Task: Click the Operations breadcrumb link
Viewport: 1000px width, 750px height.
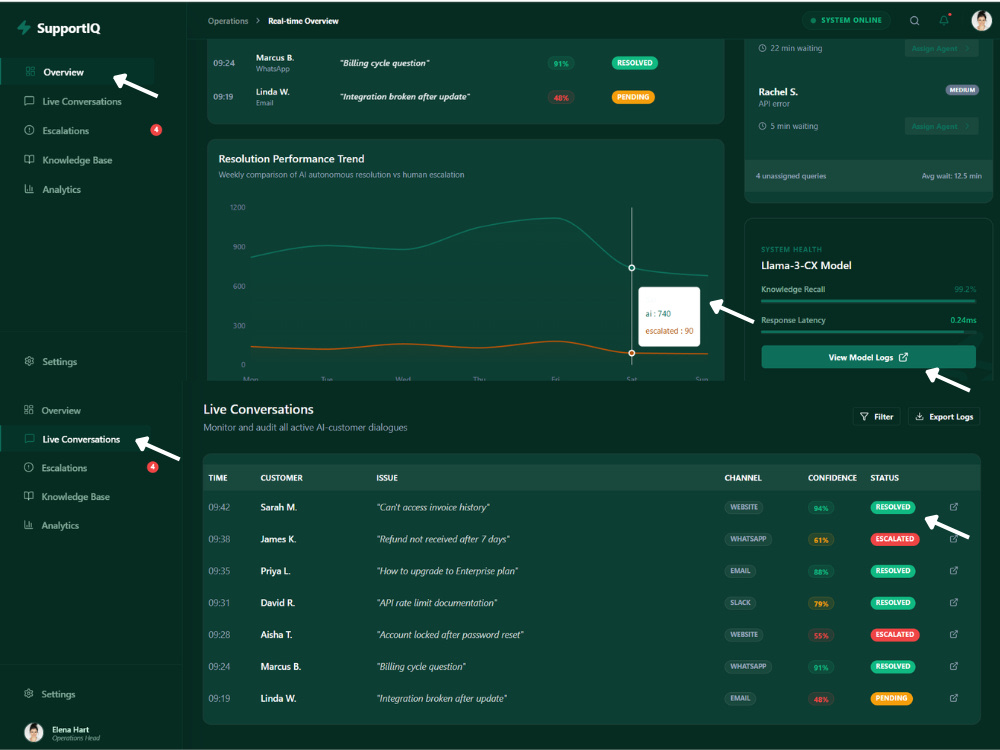Action: (x=228, y=21)
